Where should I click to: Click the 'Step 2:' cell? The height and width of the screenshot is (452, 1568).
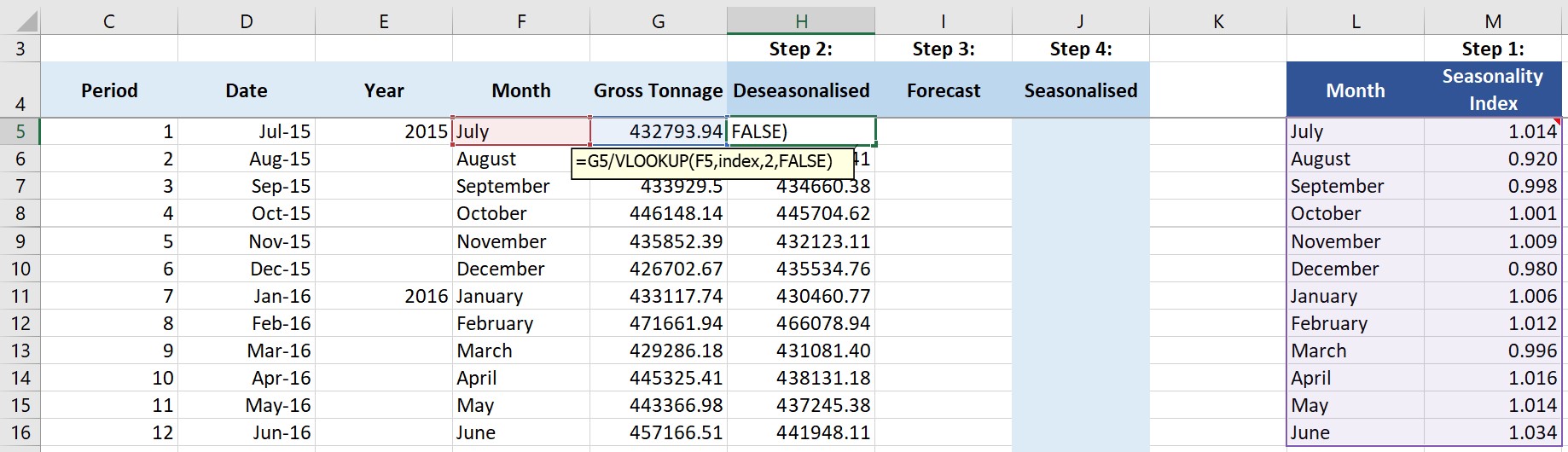click(x=801, y=49)
